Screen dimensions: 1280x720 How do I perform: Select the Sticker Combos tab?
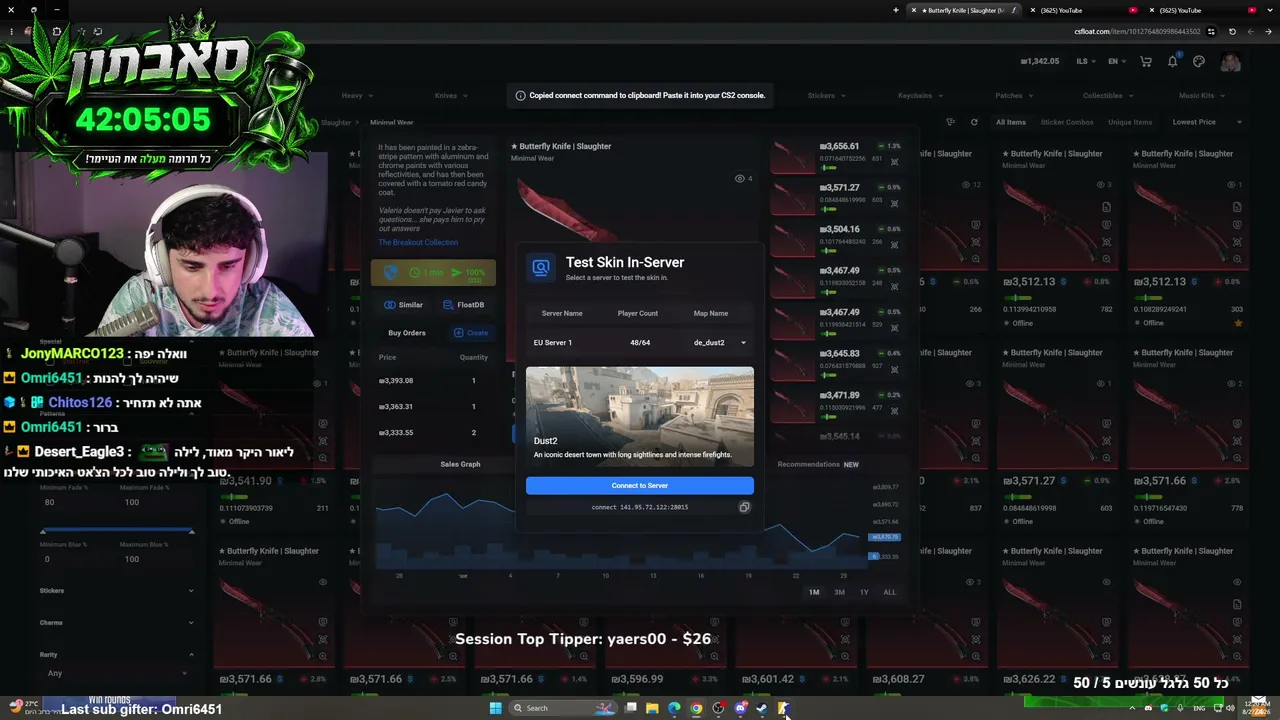coord(1066,122)
